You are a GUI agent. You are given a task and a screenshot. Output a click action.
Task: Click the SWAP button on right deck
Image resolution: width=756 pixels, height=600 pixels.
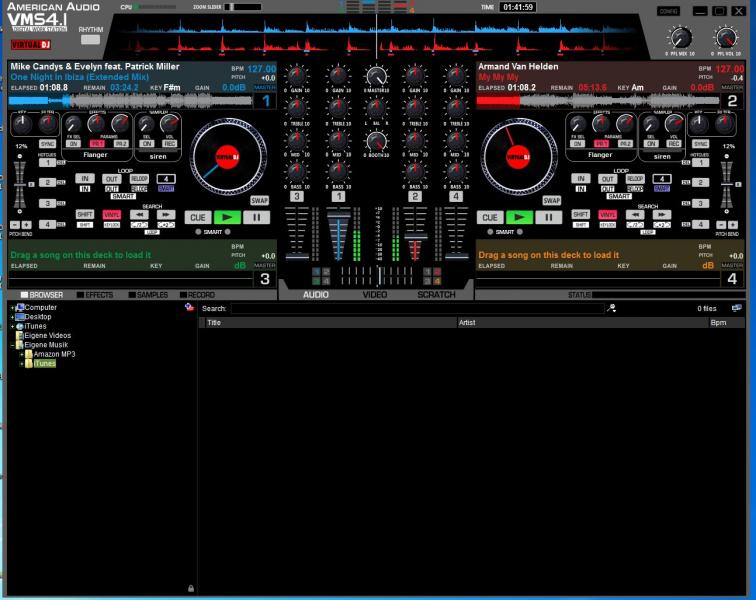pyautogui.click(x=551, y=200)
